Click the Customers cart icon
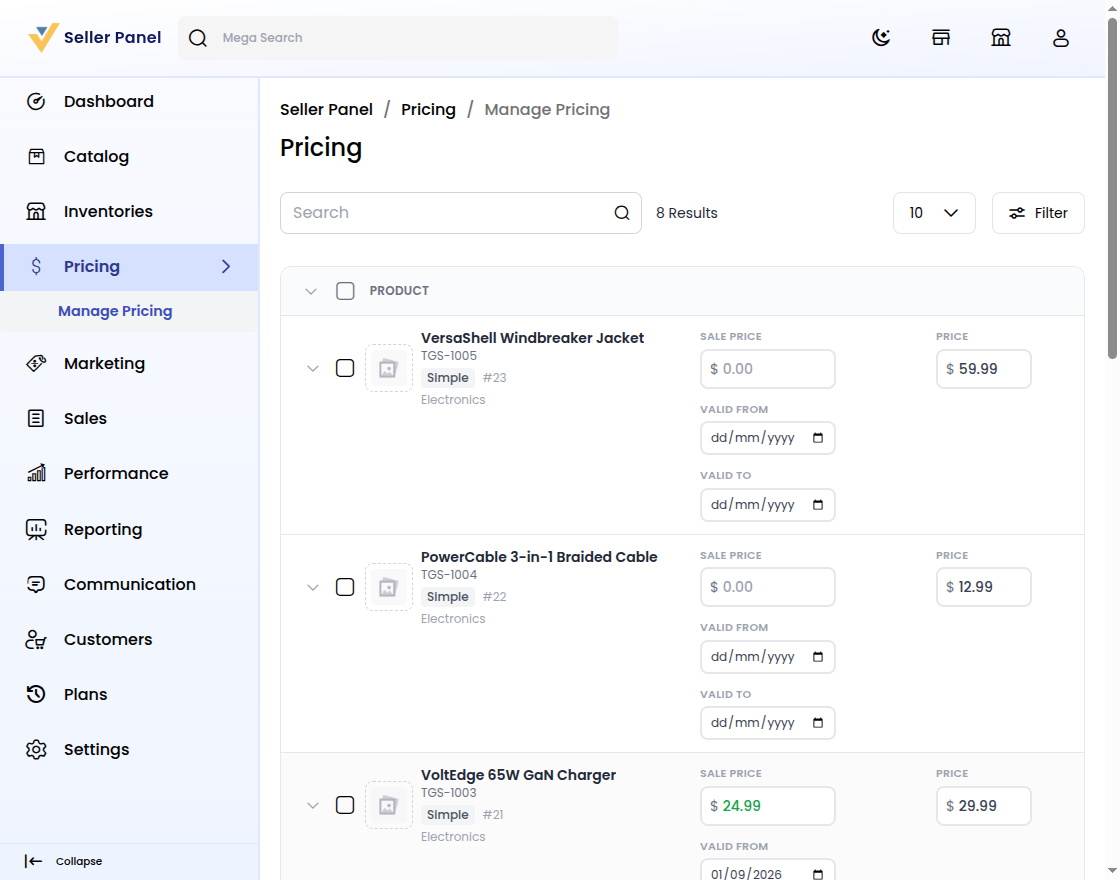Image resolution: width=1120 pixels, height=880 pixels. pos(36,639)
